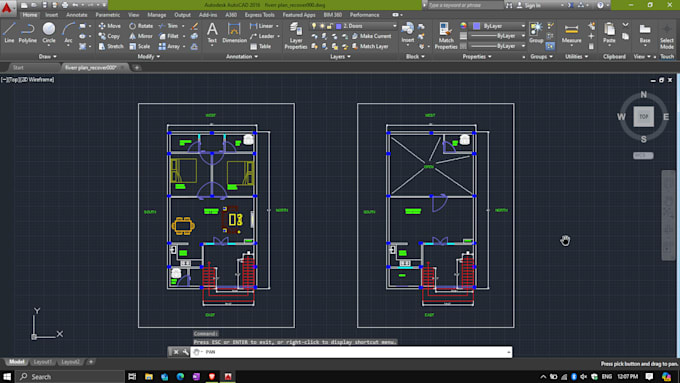Click Make Current layer button
The image size is (680, 383).
[x=371, y=36]
